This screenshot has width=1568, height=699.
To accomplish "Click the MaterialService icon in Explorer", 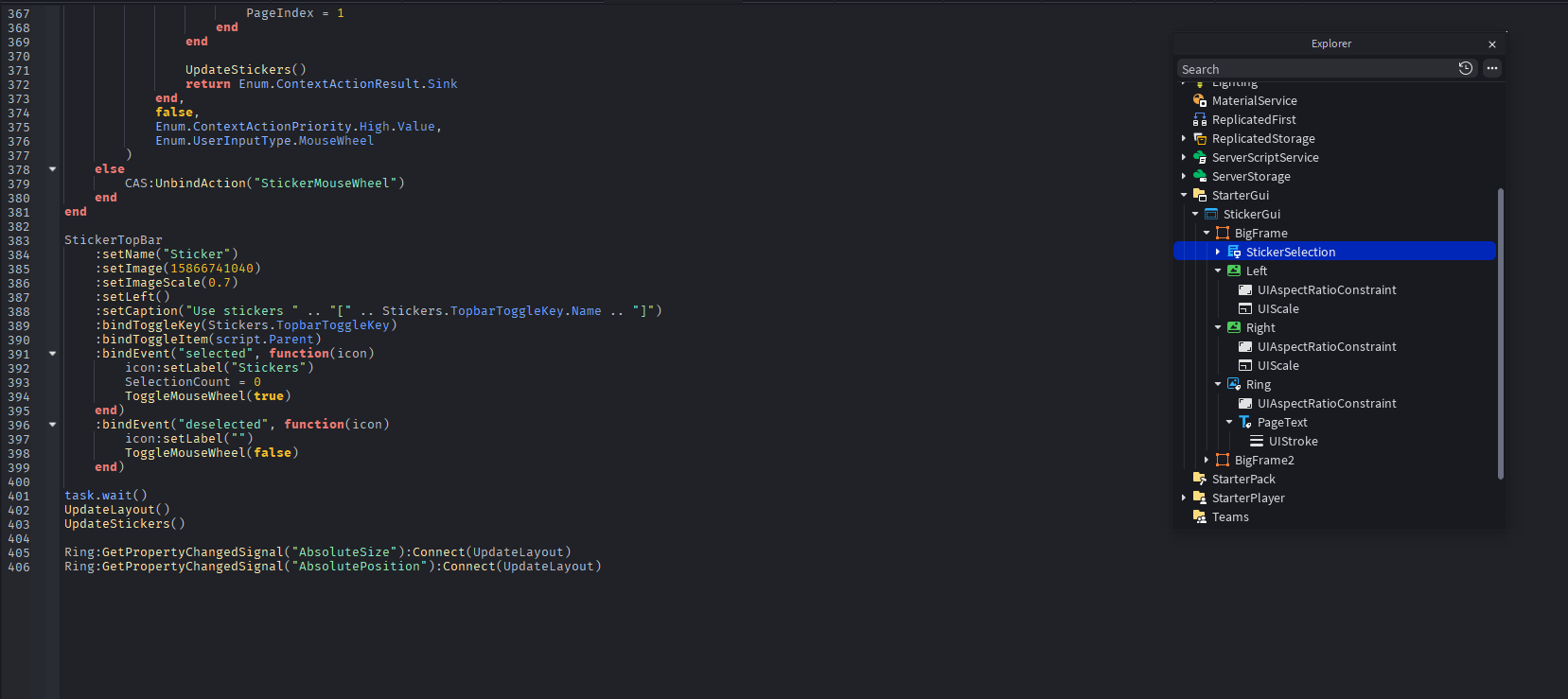I will click(1200, 100).
